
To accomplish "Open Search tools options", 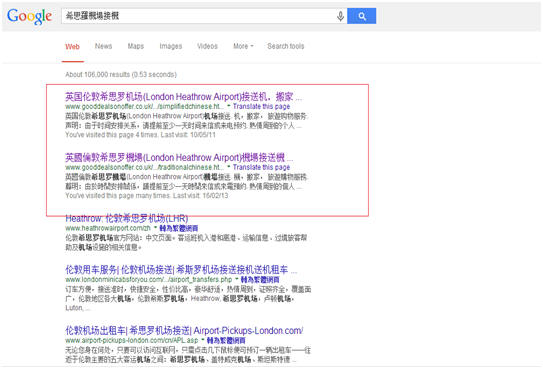I will (x=285, y=46).
